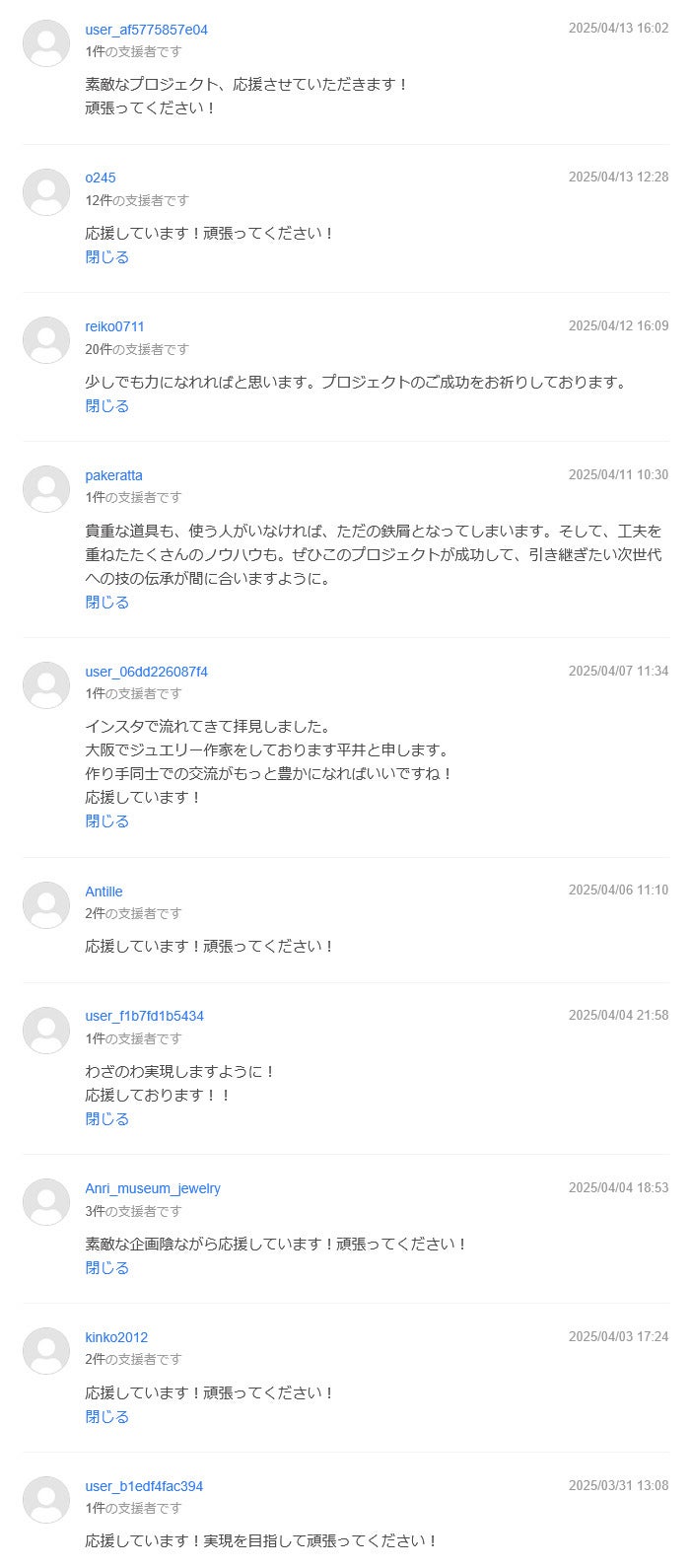The height and width of the screenshot is (1568, 690).
Task: Collapse Anri_museum_jewelry's comment with 閉じる
Action: tap(106, 1268)
